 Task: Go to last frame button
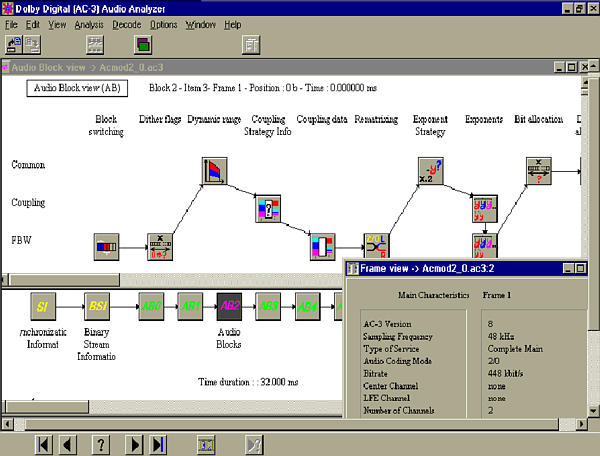click(158, 445)
